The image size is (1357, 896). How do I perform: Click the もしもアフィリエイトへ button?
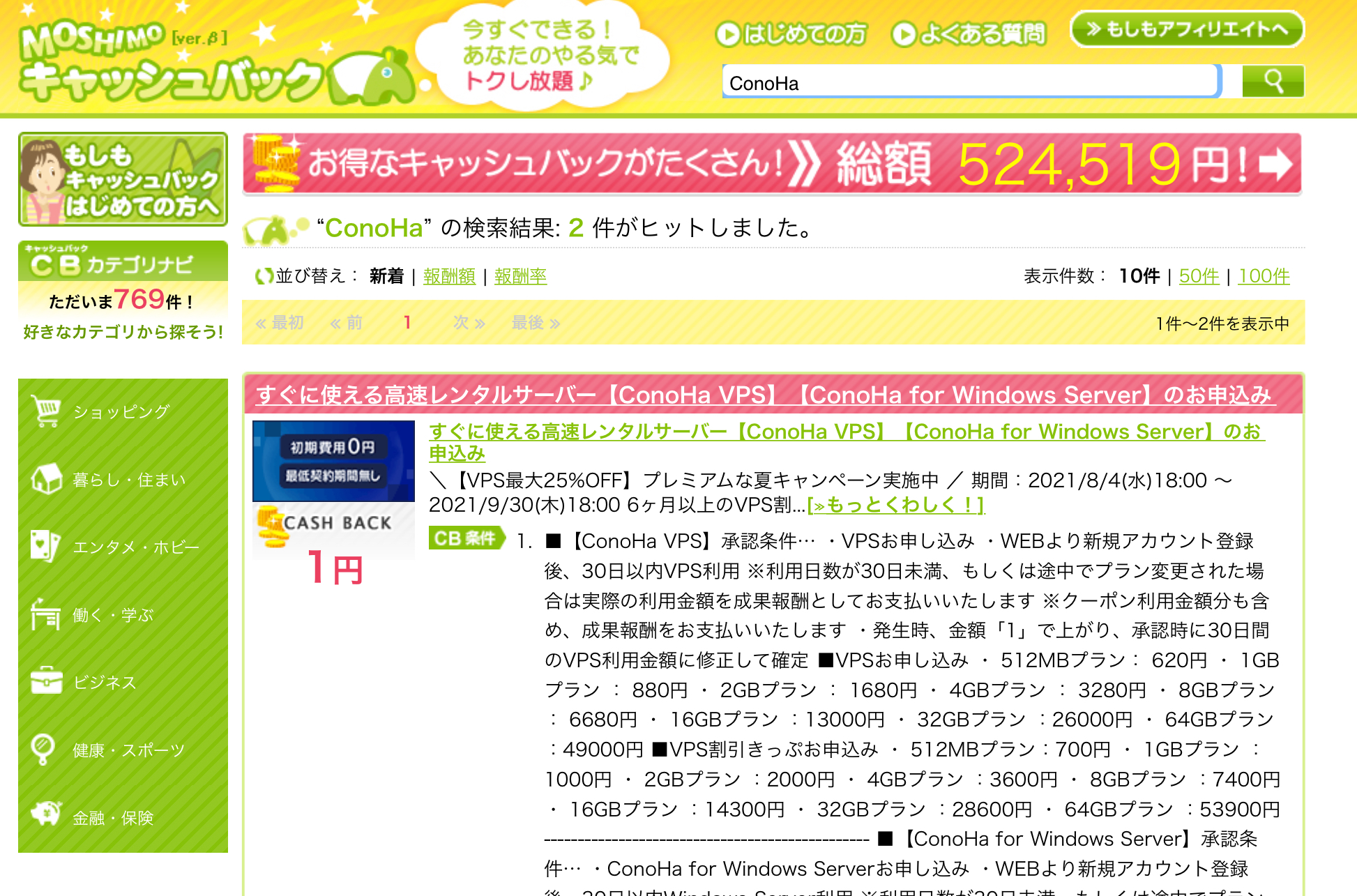click(1187, 29)
